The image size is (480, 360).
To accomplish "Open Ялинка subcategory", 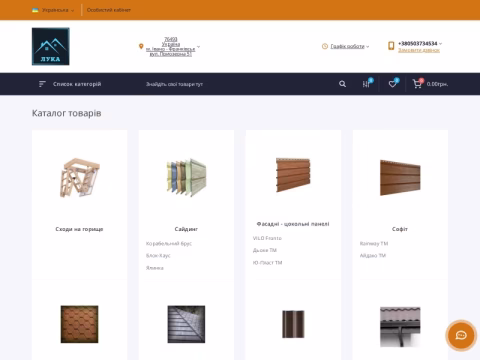I will pos(155,268).
